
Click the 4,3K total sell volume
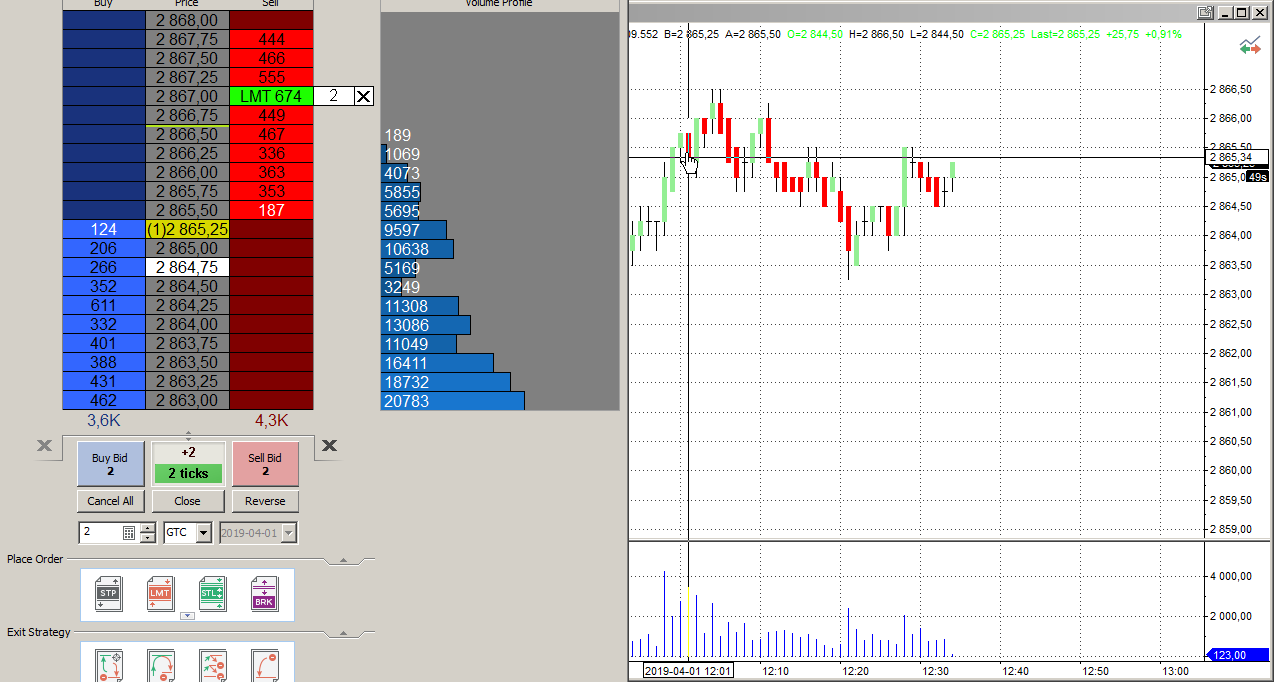[x=271, y=420]
